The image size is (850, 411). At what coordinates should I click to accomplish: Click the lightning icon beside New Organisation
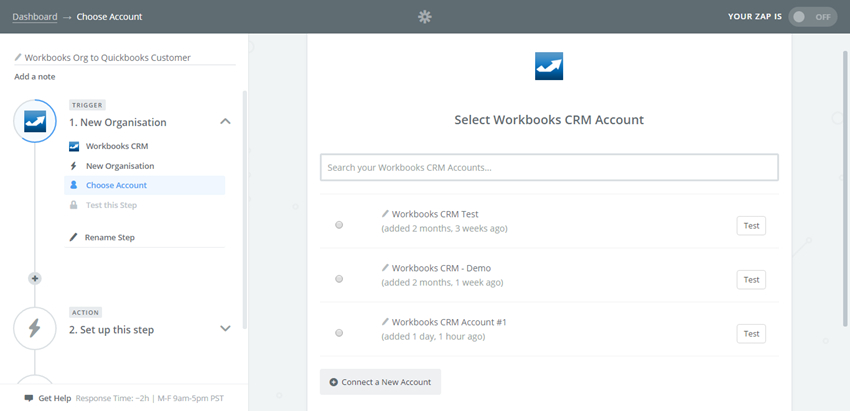(x=74, y=166)
